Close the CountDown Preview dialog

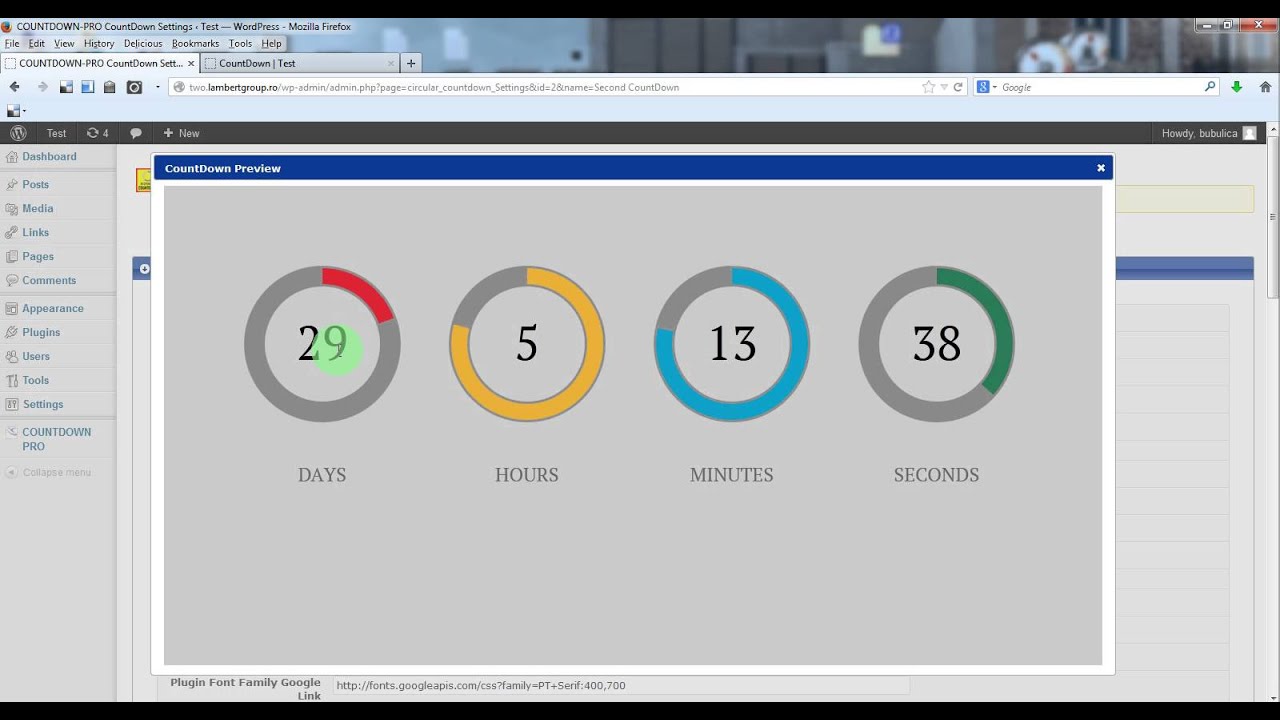coord(1100,168)
